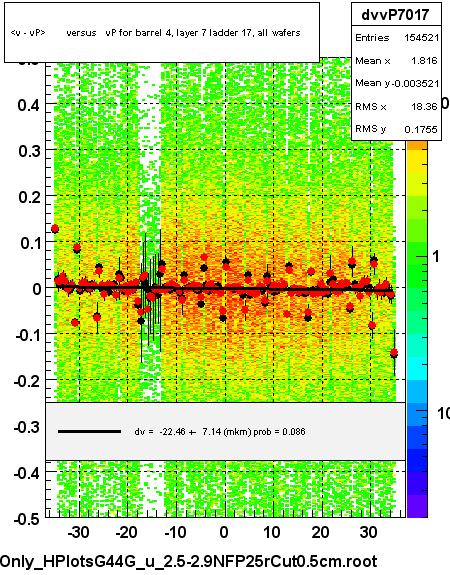This screenshot has width=450, height=575.
Task: Click the yellow band of the color palette
Action: (417, 161)
